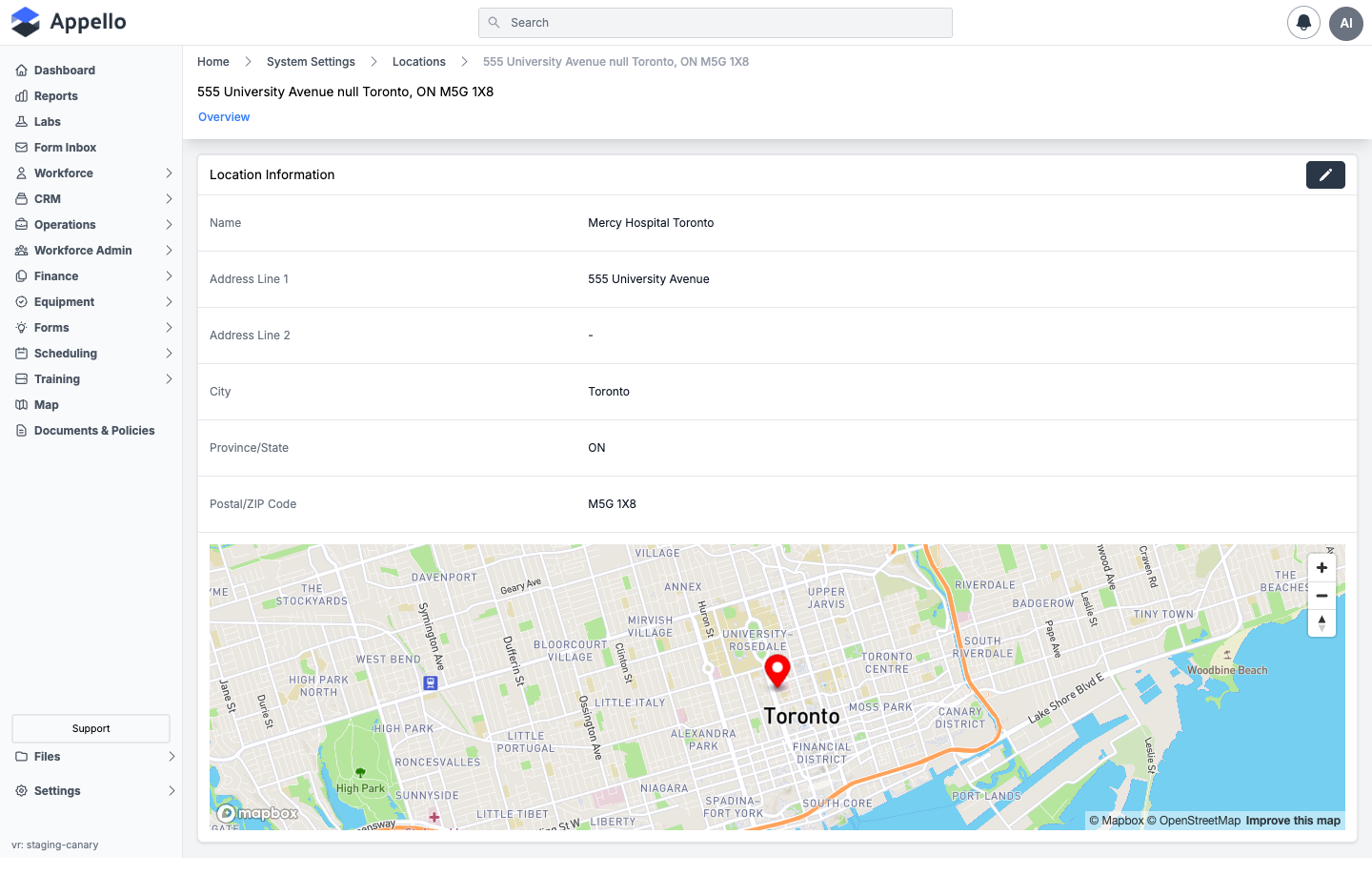Screen dimensions: 1372x875
Task: Zoom in on the map
Action: pos(1322,567)
